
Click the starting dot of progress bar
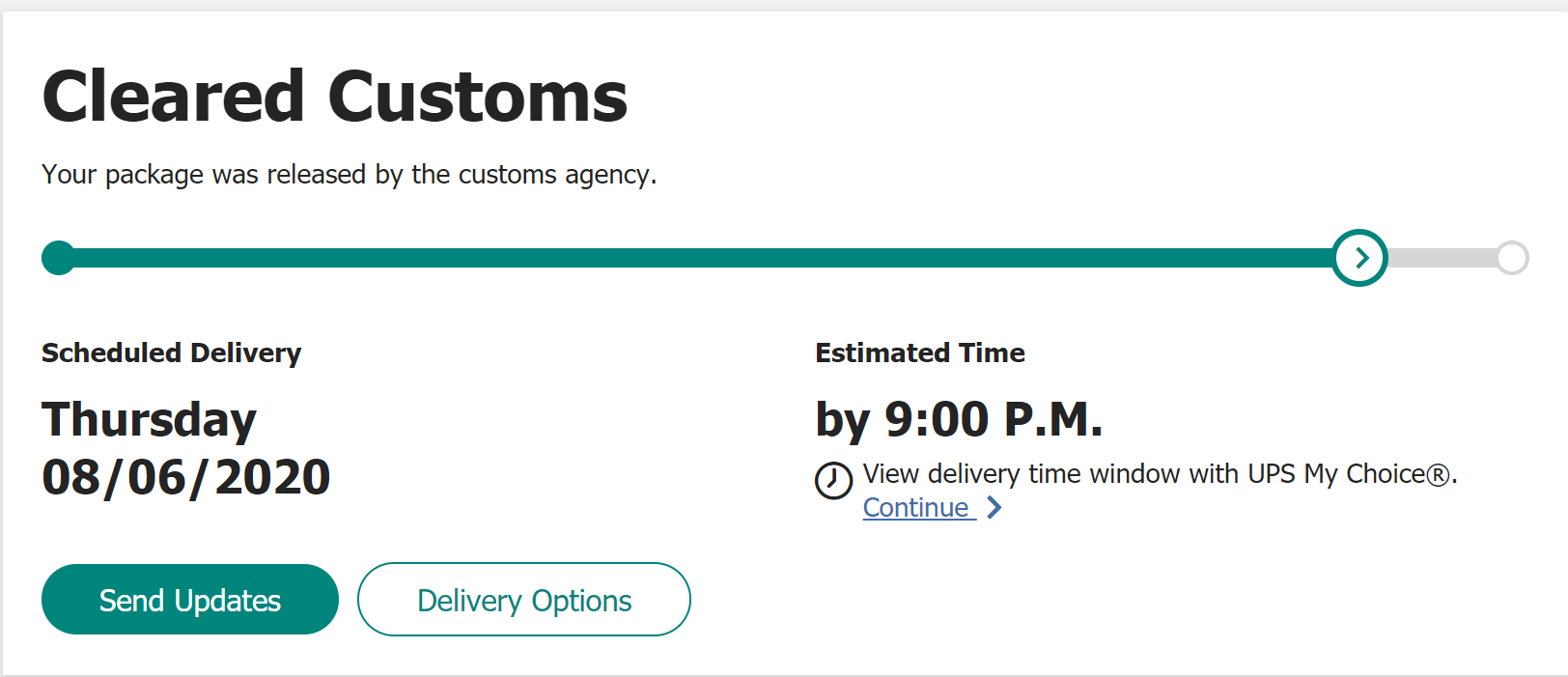pyautogui.click(x=59, y=258)
